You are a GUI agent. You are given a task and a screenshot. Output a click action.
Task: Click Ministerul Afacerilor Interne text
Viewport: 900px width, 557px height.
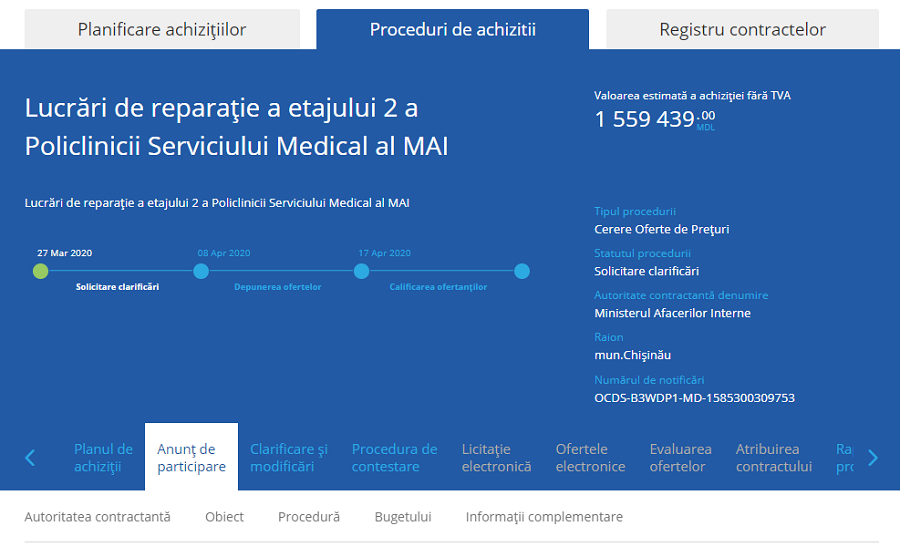pos(672,313)
